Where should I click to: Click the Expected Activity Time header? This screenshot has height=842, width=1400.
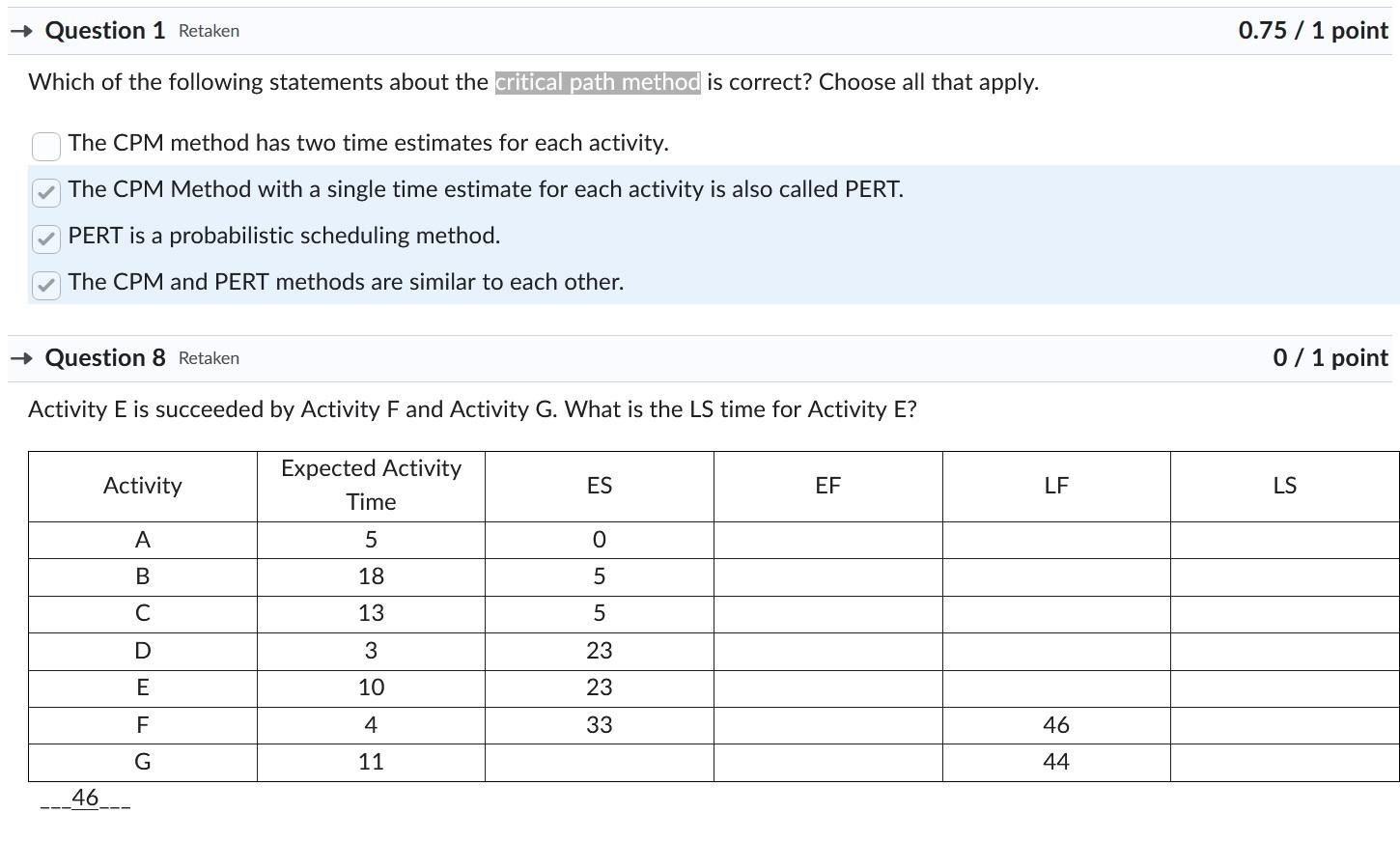pos(370,486)
